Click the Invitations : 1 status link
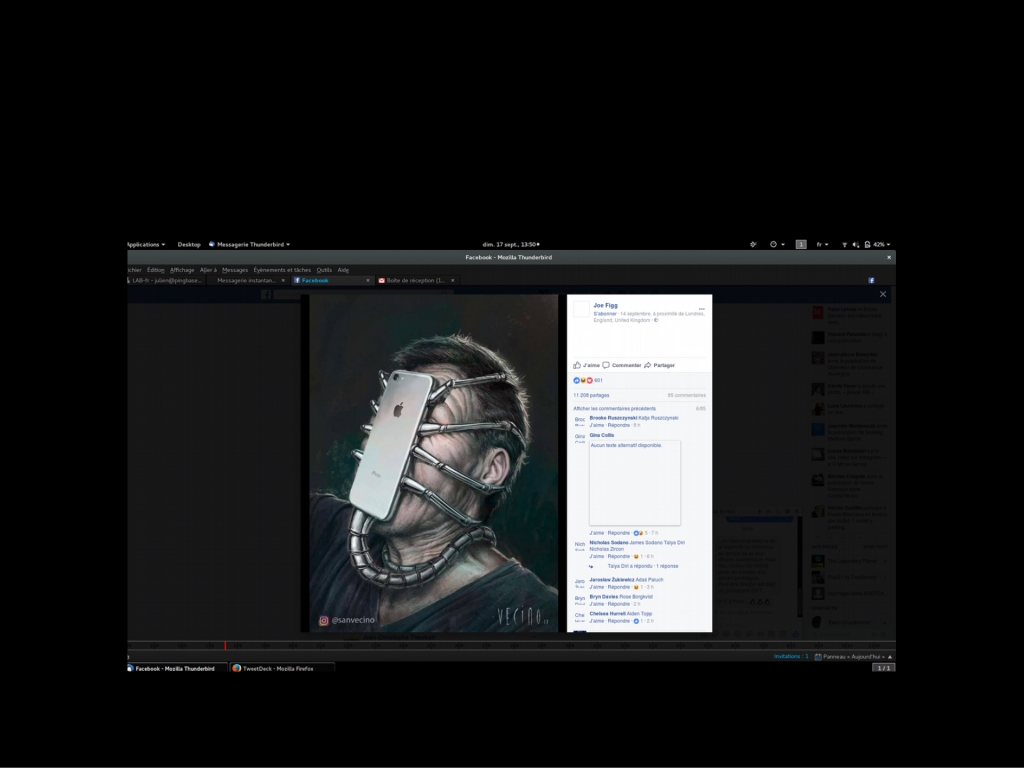Viewport: 1024px width, 768px height. tap(791, 656)
